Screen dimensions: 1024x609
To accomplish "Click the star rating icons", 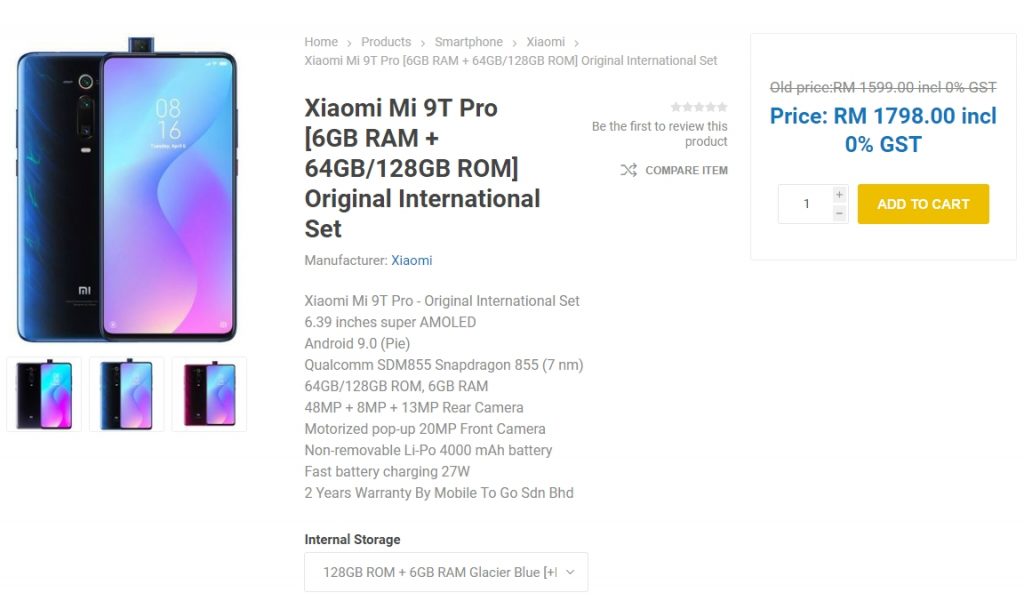I will click(x=699, y=107).
